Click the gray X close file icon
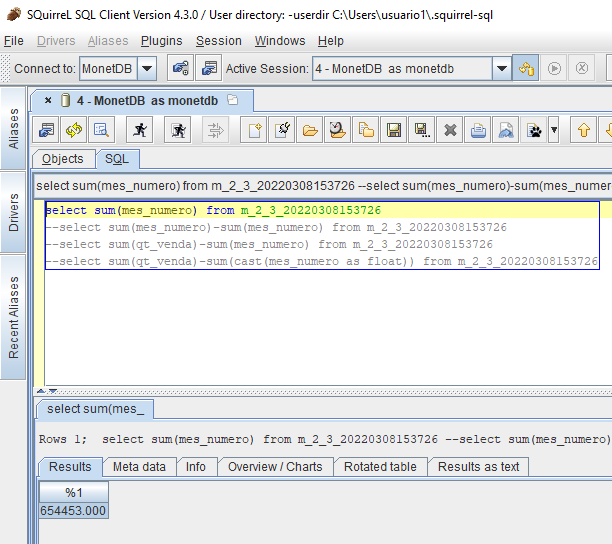Screen dimensions: 612x544 pyautogui.click(x=450, y=130)
